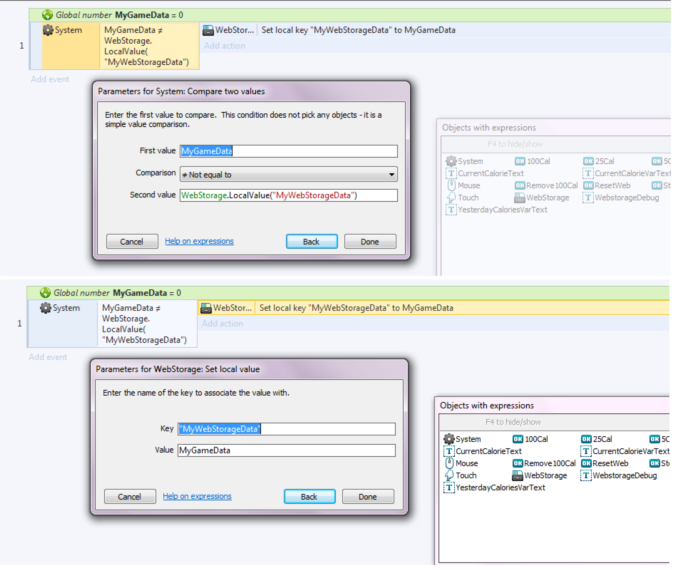This screenshot has height=570, width=680.
Task: Select 25Cal object in upper expressions panel
Action: point(599,161)
